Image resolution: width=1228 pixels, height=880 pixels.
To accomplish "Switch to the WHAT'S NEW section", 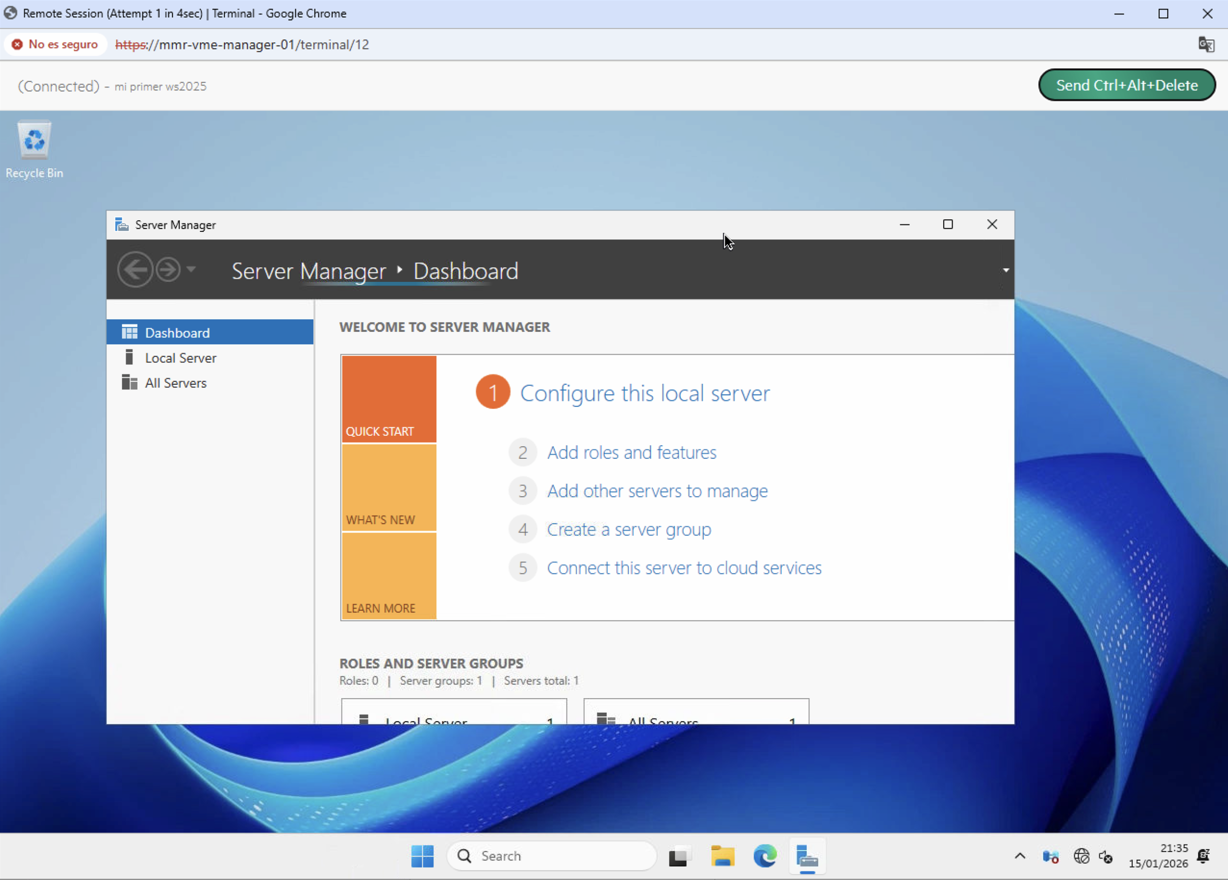I will click(388, 487).
